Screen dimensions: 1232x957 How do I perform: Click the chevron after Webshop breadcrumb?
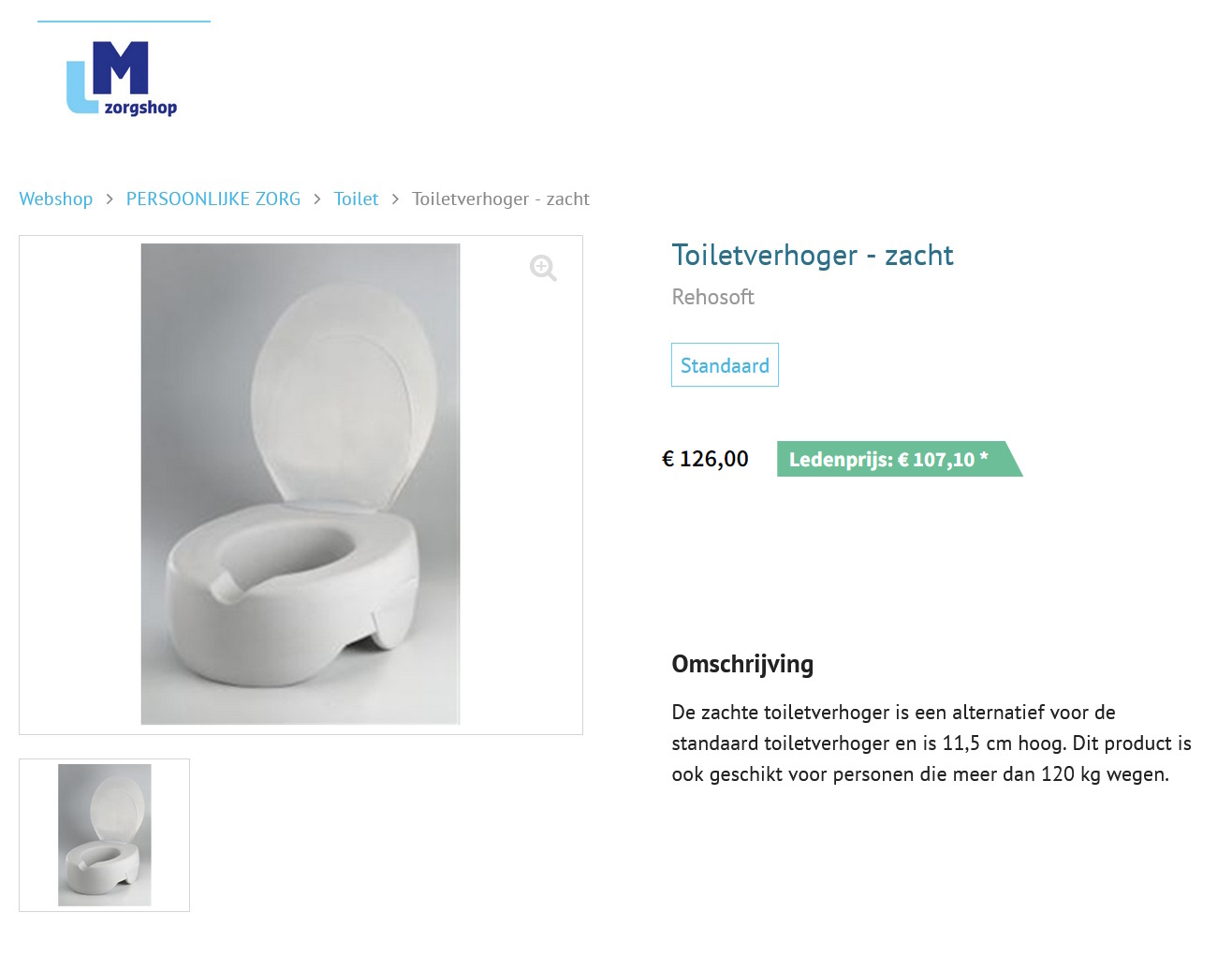click(110, 199)
